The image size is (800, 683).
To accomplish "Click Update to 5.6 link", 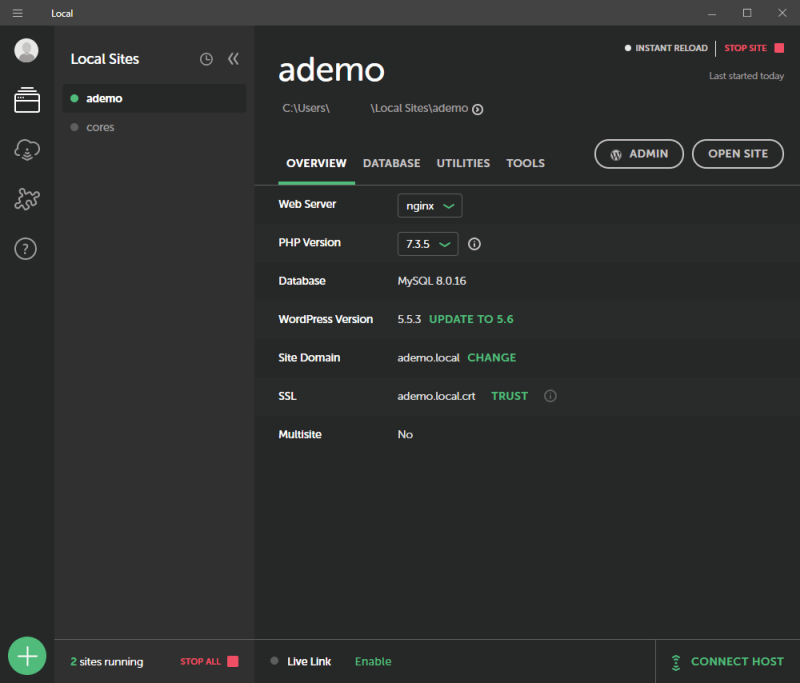I will (471, 319).
